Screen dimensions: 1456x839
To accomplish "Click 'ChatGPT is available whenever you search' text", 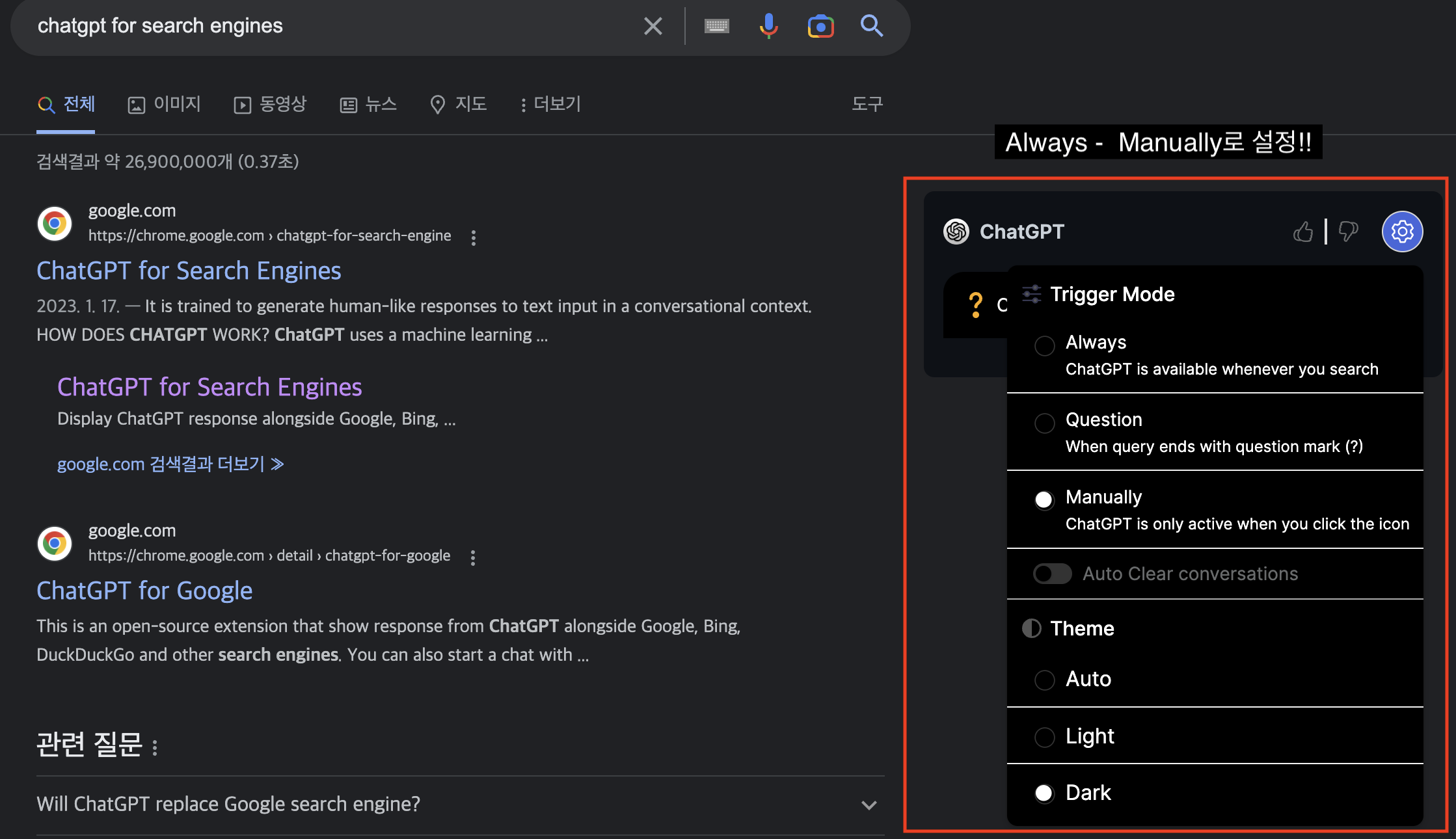I will tap(1222, 369).
